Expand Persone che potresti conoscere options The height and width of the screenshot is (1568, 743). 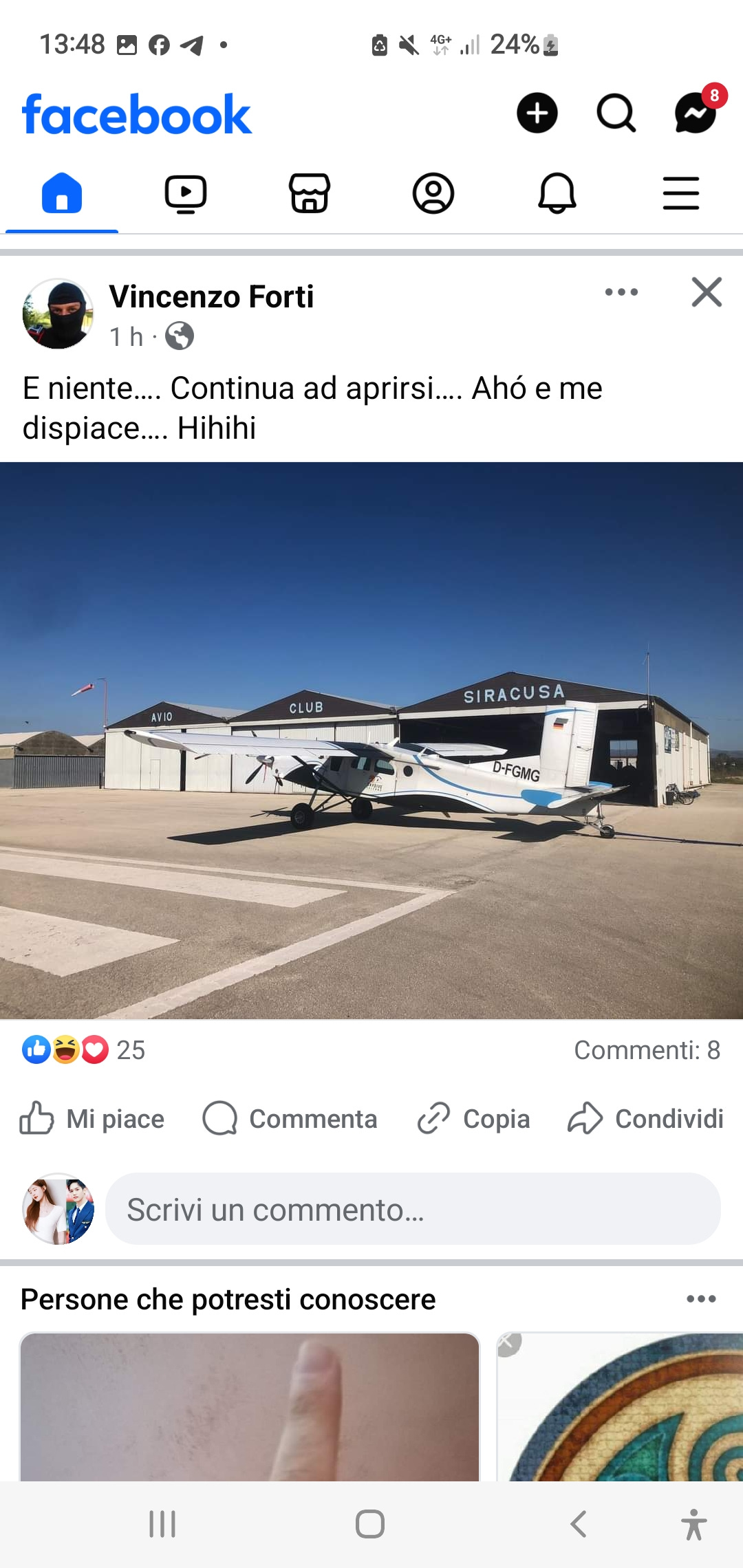(x=701, y=1299)
